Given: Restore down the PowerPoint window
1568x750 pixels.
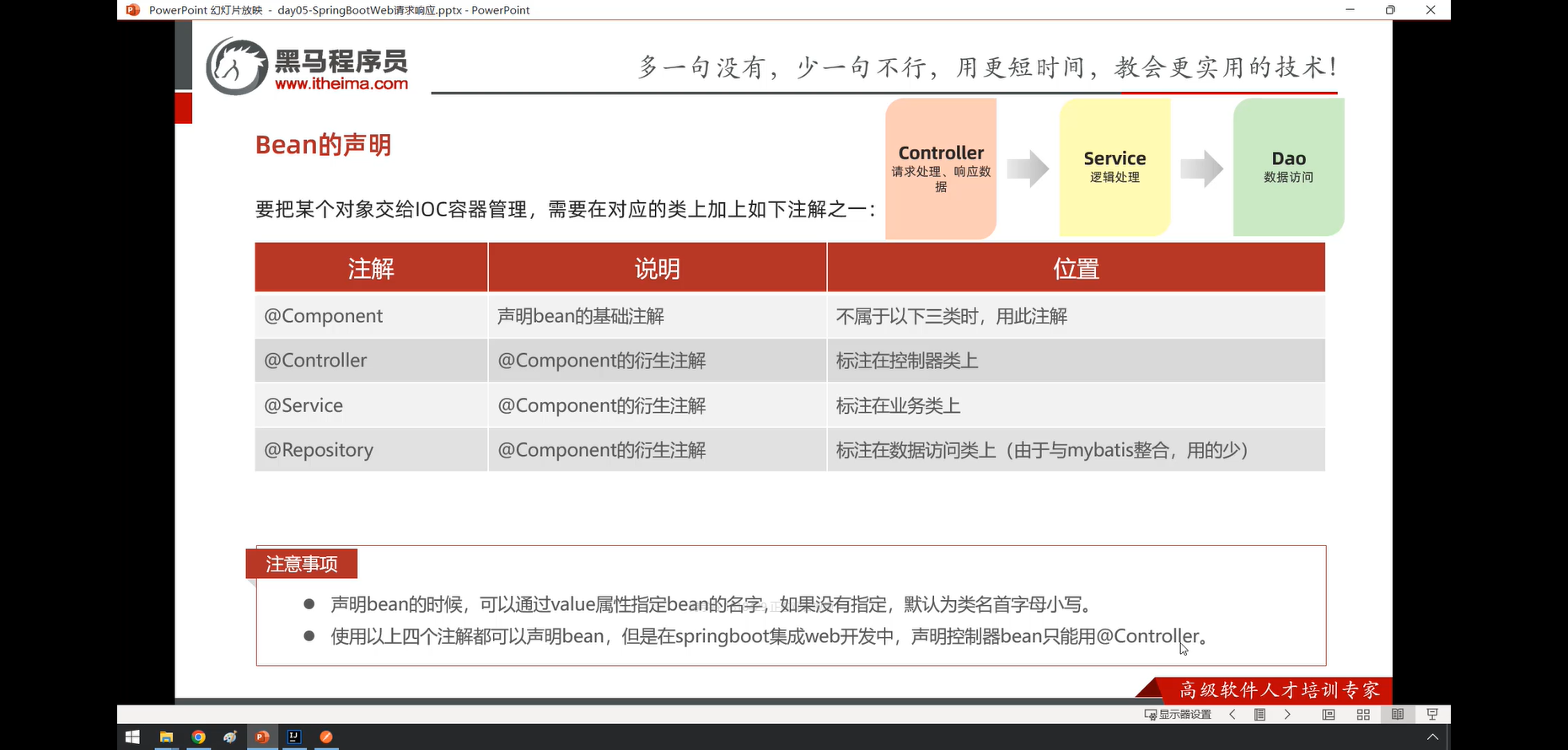Looking at the screenshot, I should click(1390, 10).
